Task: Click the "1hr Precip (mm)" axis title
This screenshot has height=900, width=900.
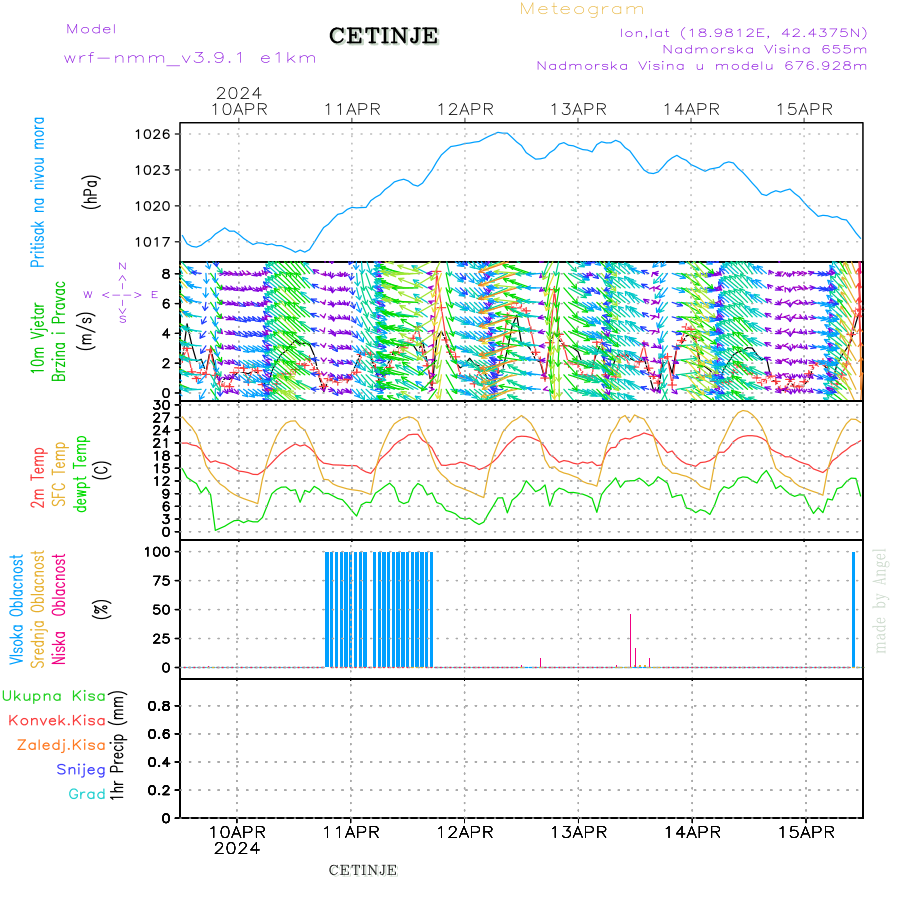Action: point(117,745)
